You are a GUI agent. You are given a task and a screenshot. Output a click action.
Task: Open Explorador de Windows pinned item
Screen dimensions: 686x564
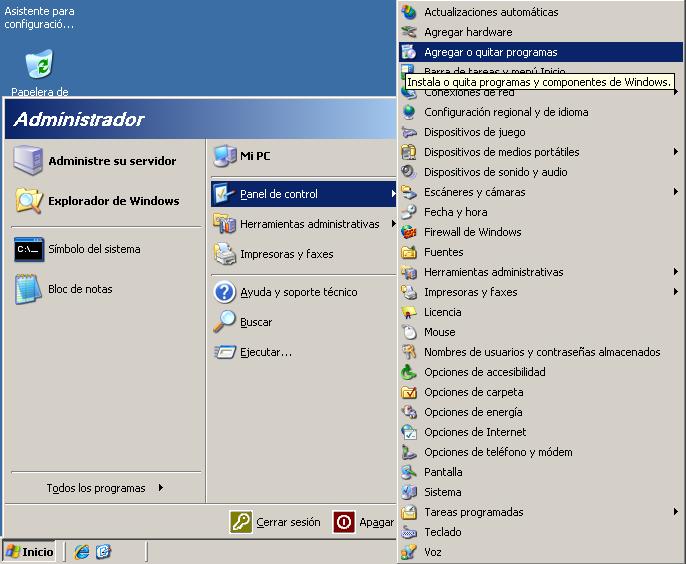pyautogui.click(x=106, y=201)
